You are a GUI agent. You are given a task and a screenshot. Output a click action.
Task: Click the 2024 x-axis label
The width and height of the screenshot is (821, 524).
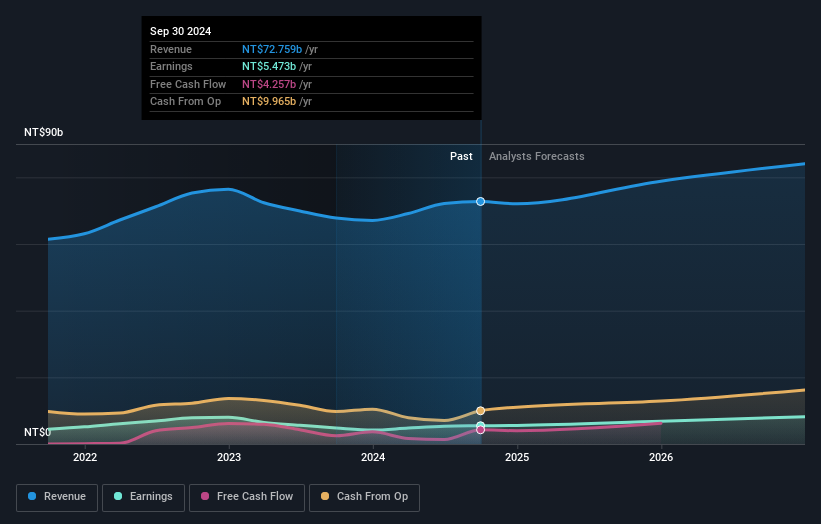click(373, 457)
